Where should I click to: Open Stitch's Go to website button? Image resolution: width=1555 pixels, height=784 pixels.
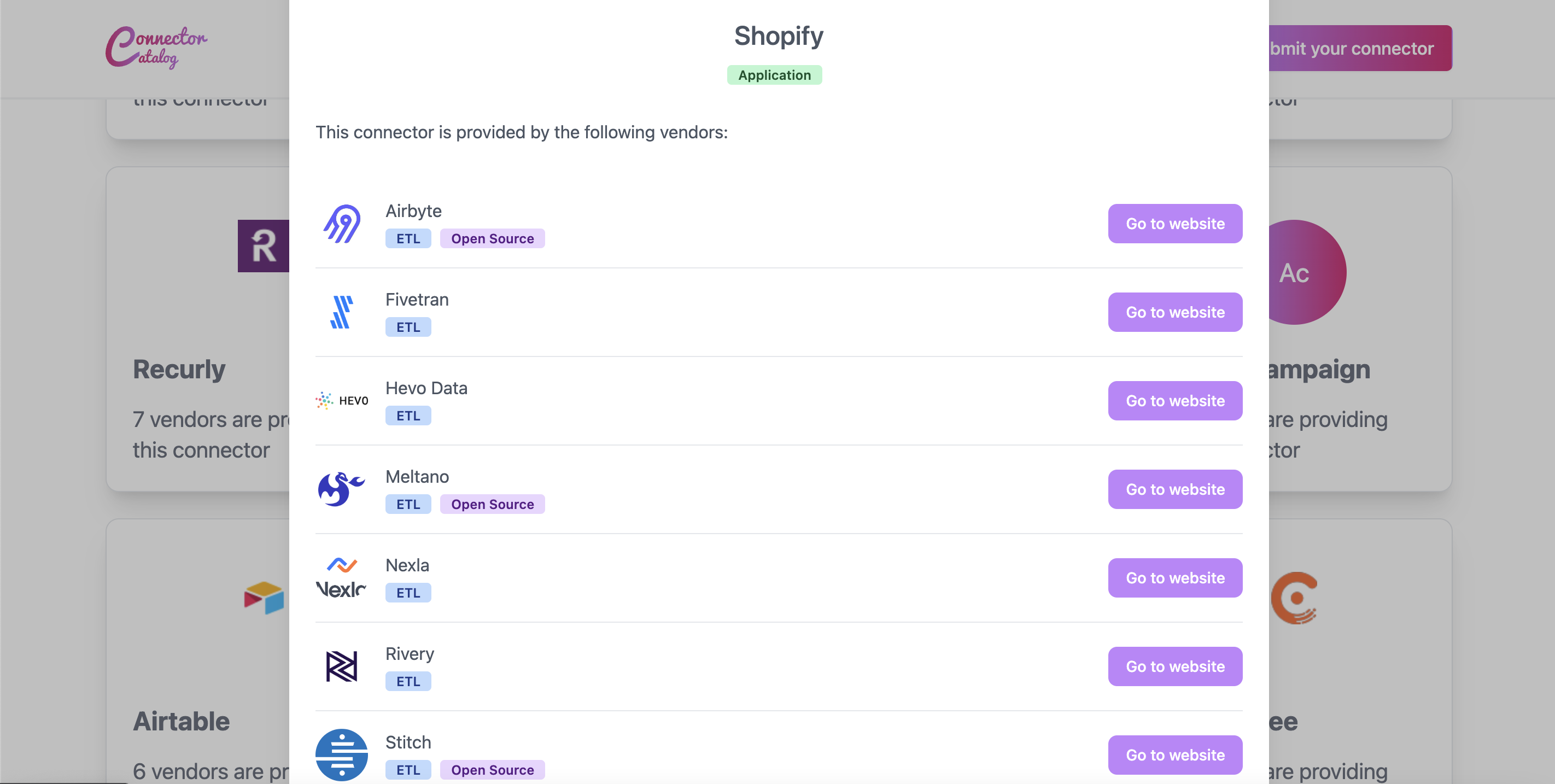tap(1174, 754)
